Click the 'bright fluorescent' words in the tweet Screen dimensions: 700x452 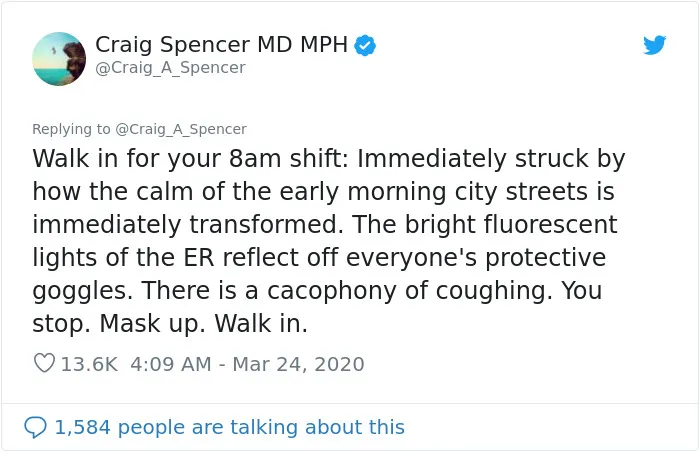click(511, 225)
